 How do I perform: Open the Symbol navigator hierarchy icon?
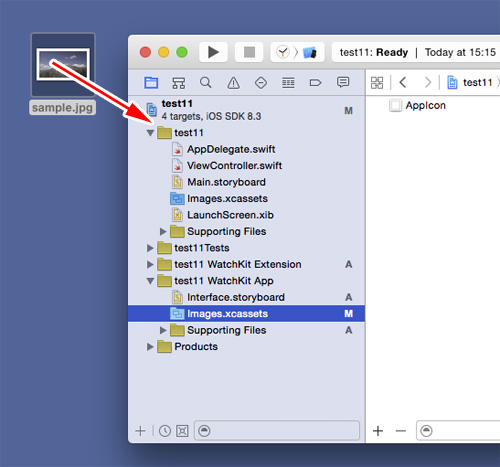click(x=178, y=83)
